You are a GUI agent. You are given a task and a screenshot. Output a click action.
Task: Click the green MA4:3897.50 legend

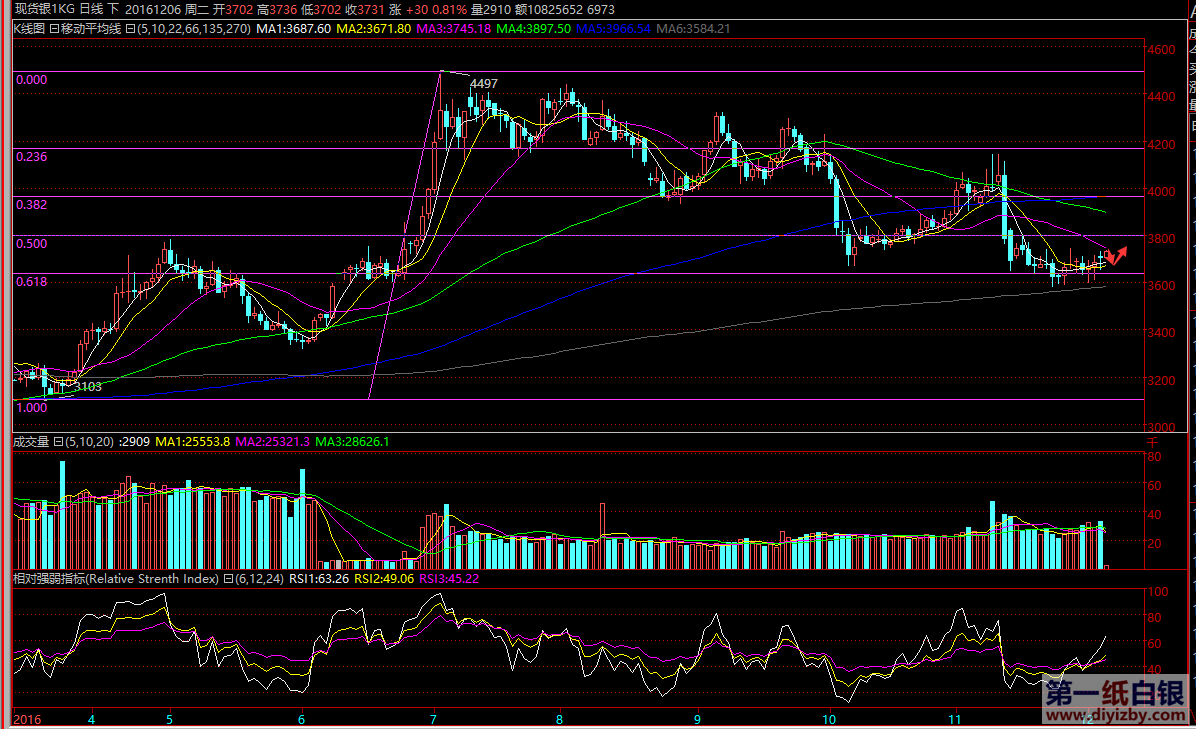(x=534, y=29)
